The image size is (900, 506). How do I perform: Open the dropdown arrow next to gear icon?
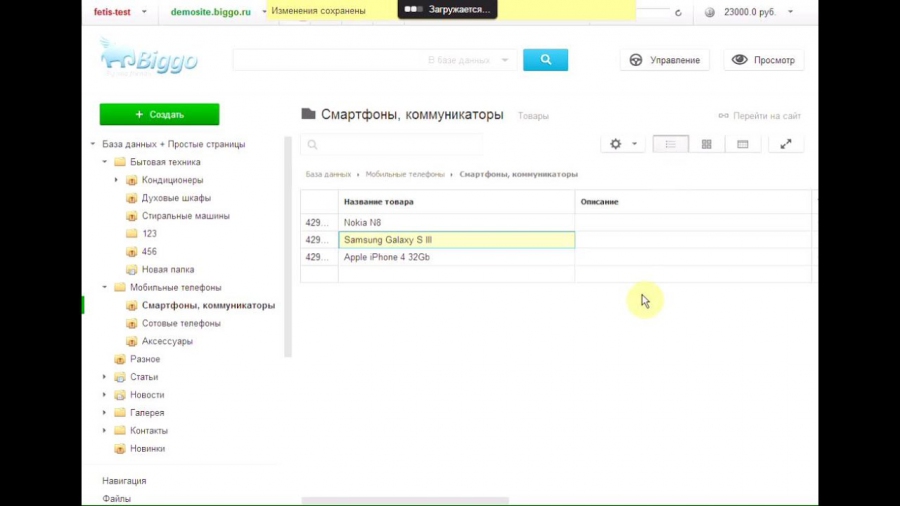pos(634,144)
